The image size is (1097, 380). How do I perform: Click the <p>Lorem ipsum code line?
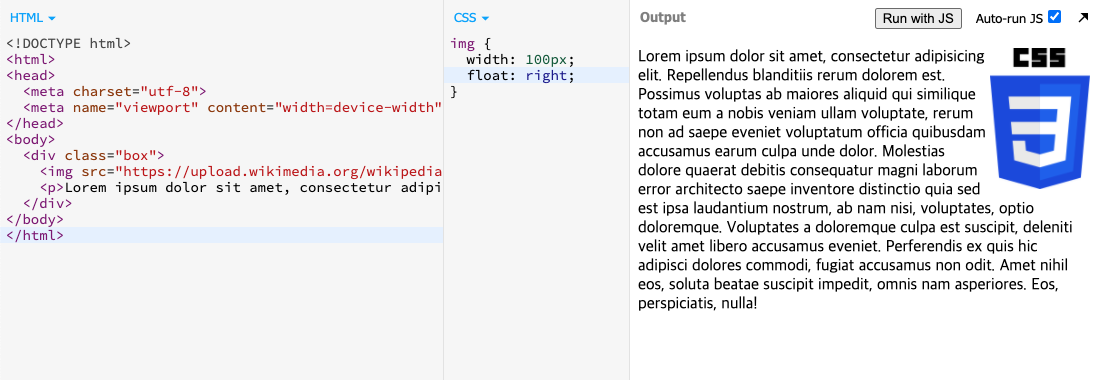(241, 188)
